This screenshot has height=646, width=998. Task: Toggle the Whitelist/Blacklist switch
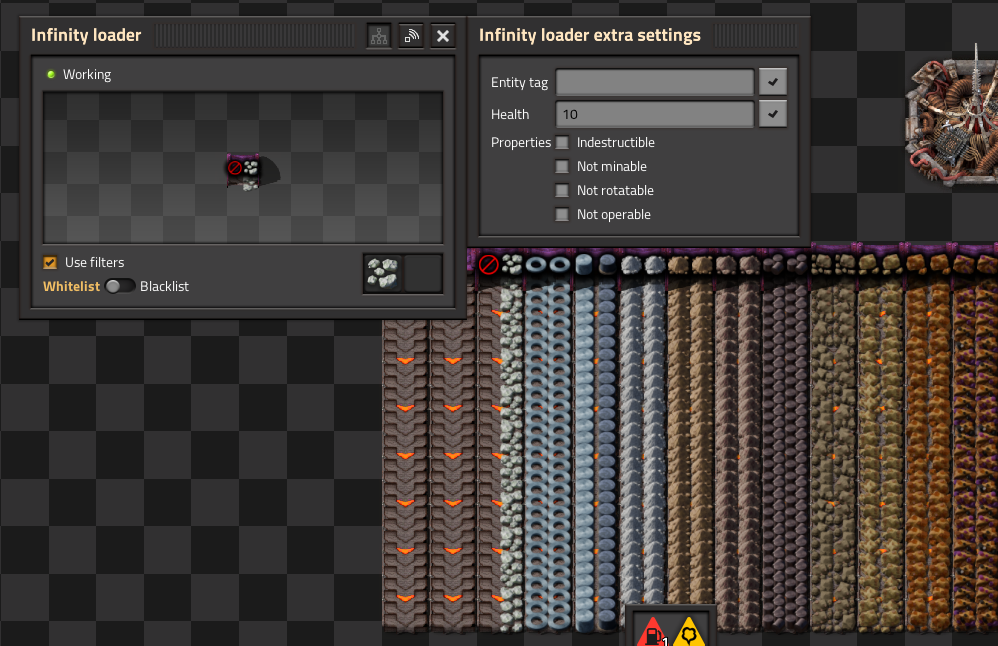[120, 287]
